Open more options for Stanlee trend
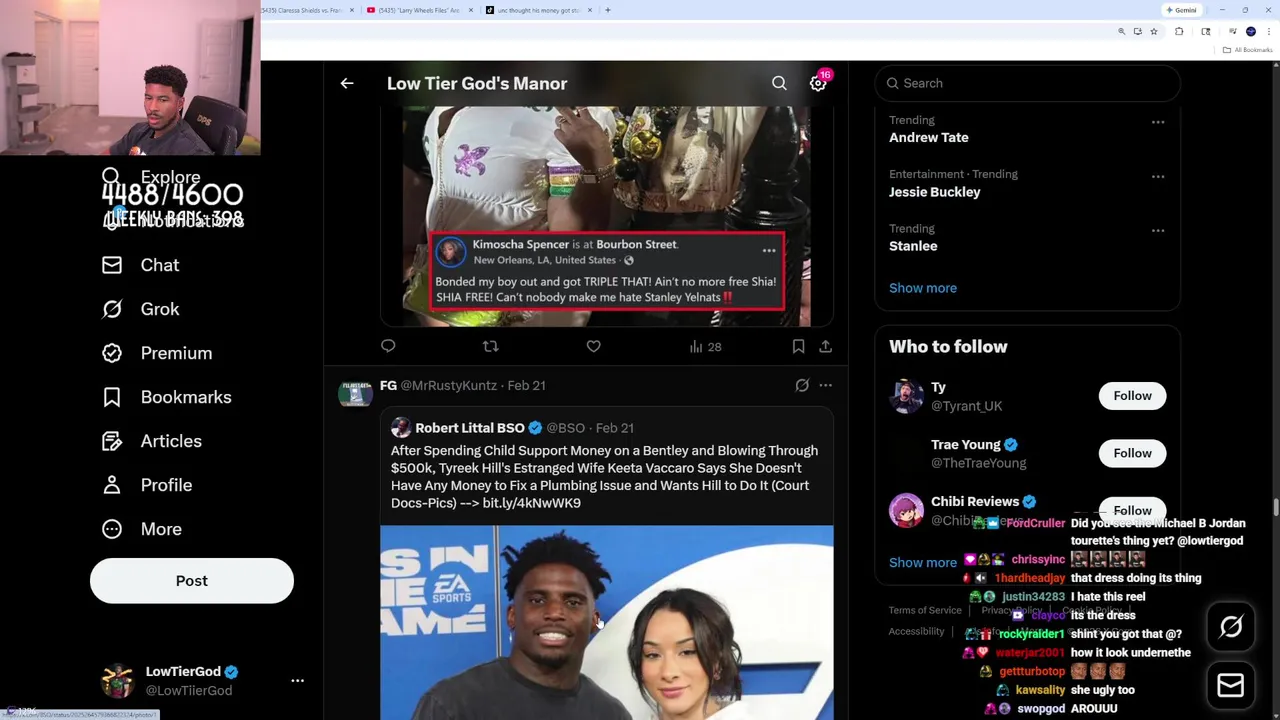Screen dimensions: 1280x720 coord(1158,230)
